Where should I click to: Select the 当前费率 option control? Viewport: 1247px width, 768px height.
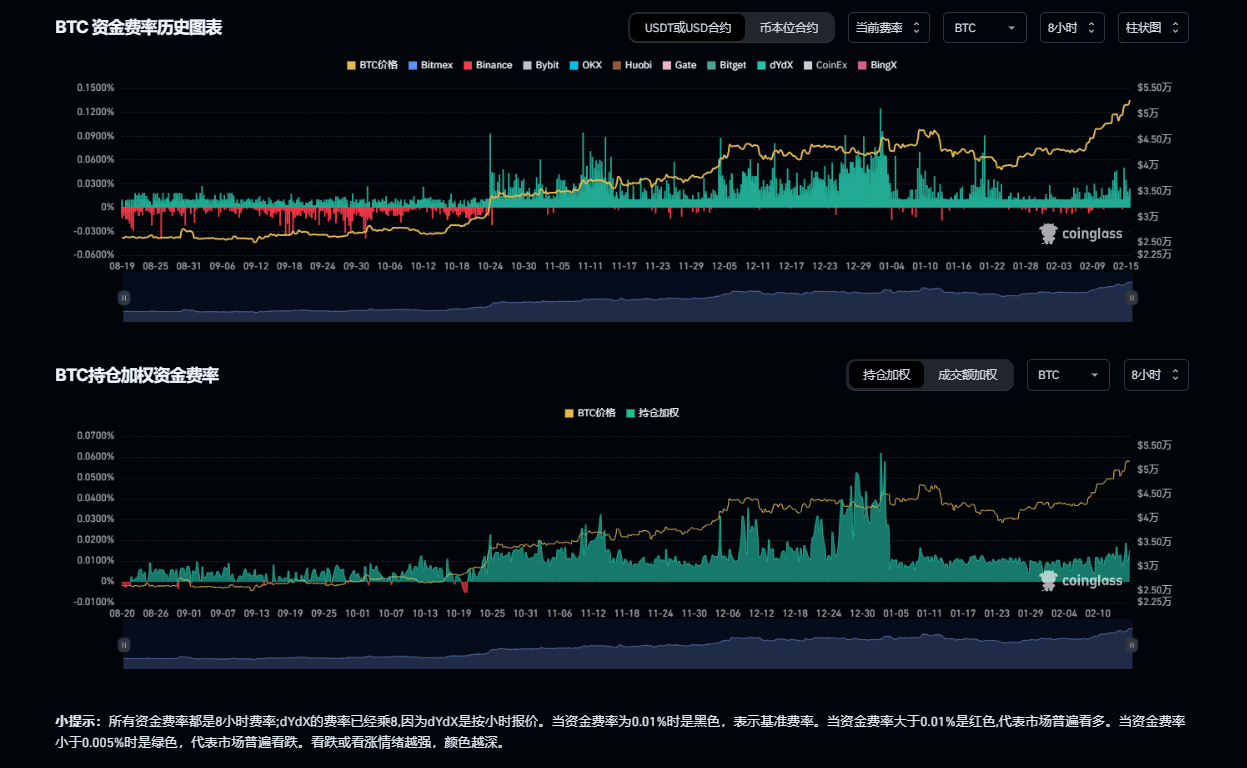coord(886,27)
